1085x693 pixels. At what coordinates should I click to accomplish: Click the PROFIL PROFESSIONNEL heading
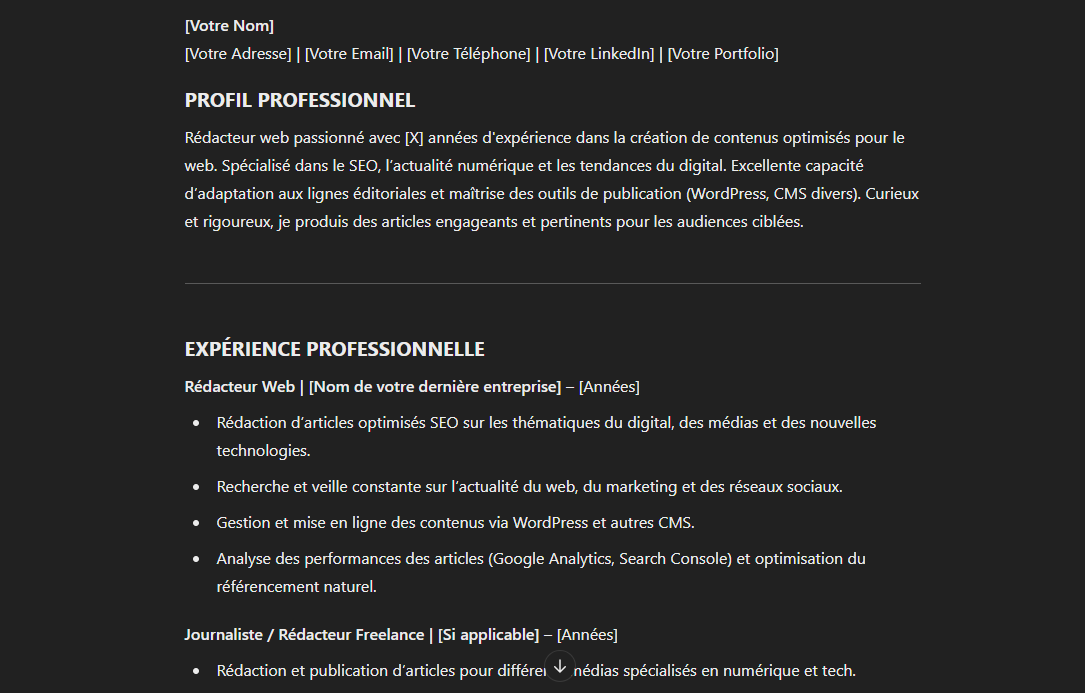[x=300, y=100]
